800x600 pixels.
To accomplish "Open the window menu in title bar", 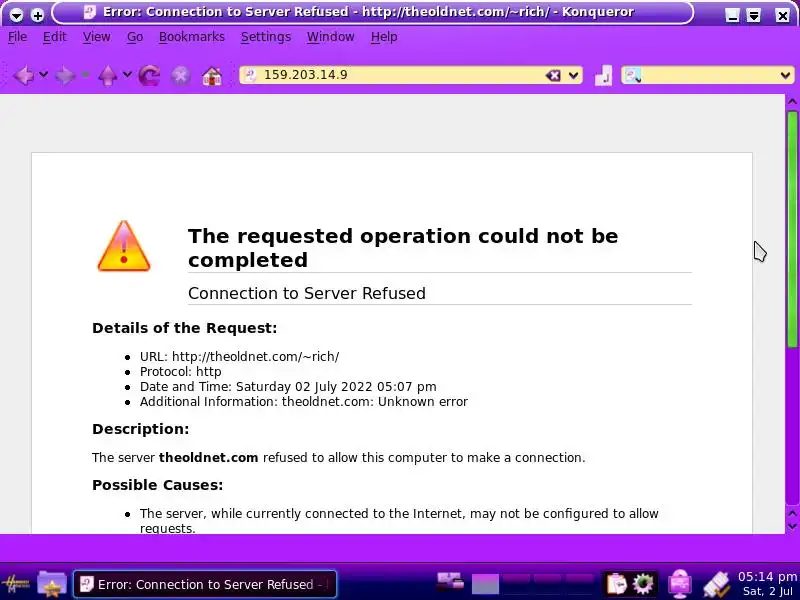I will click(16, 15).
